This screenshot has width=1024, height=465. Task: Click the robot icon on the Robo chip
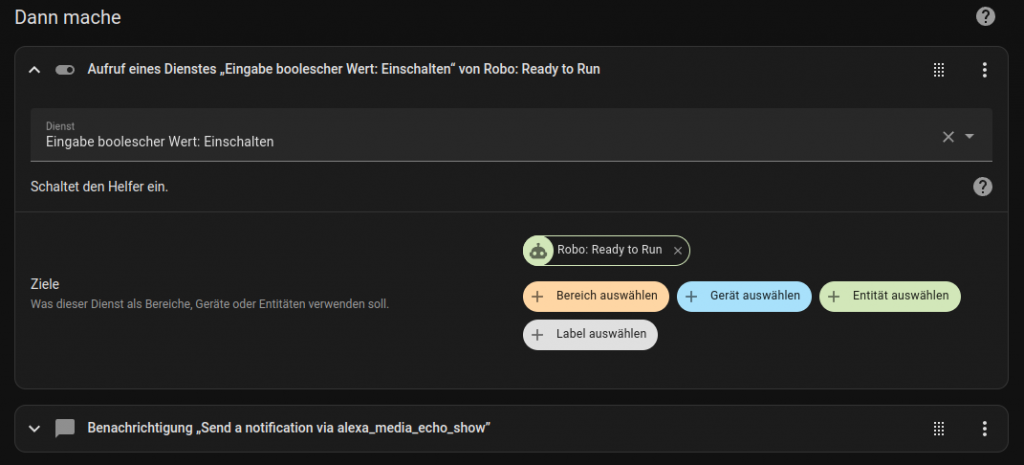coord(539,250)
